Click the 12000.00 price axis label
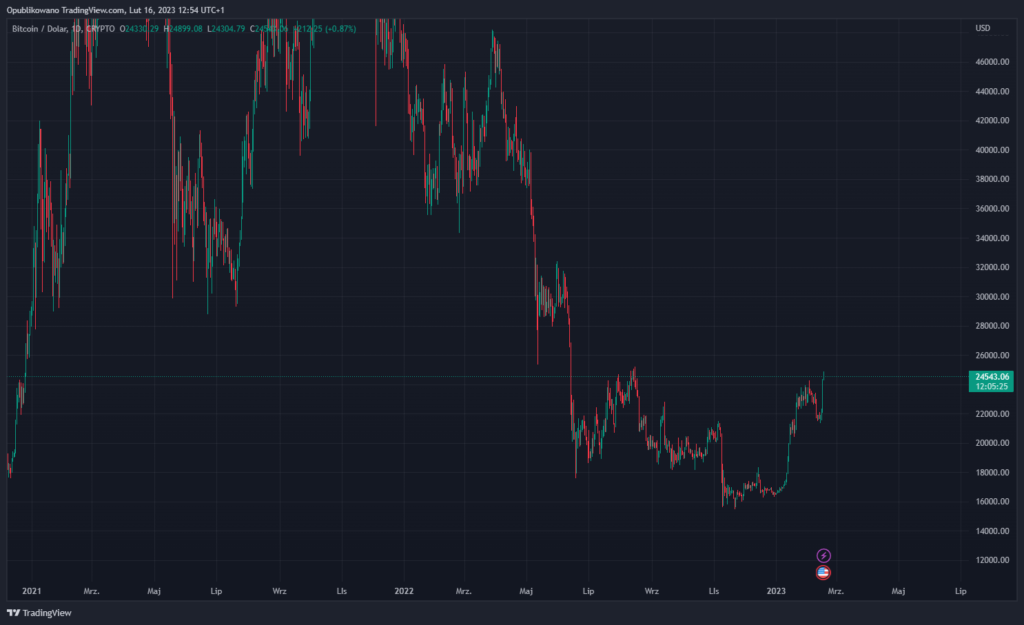 click(x=989, y=560)
